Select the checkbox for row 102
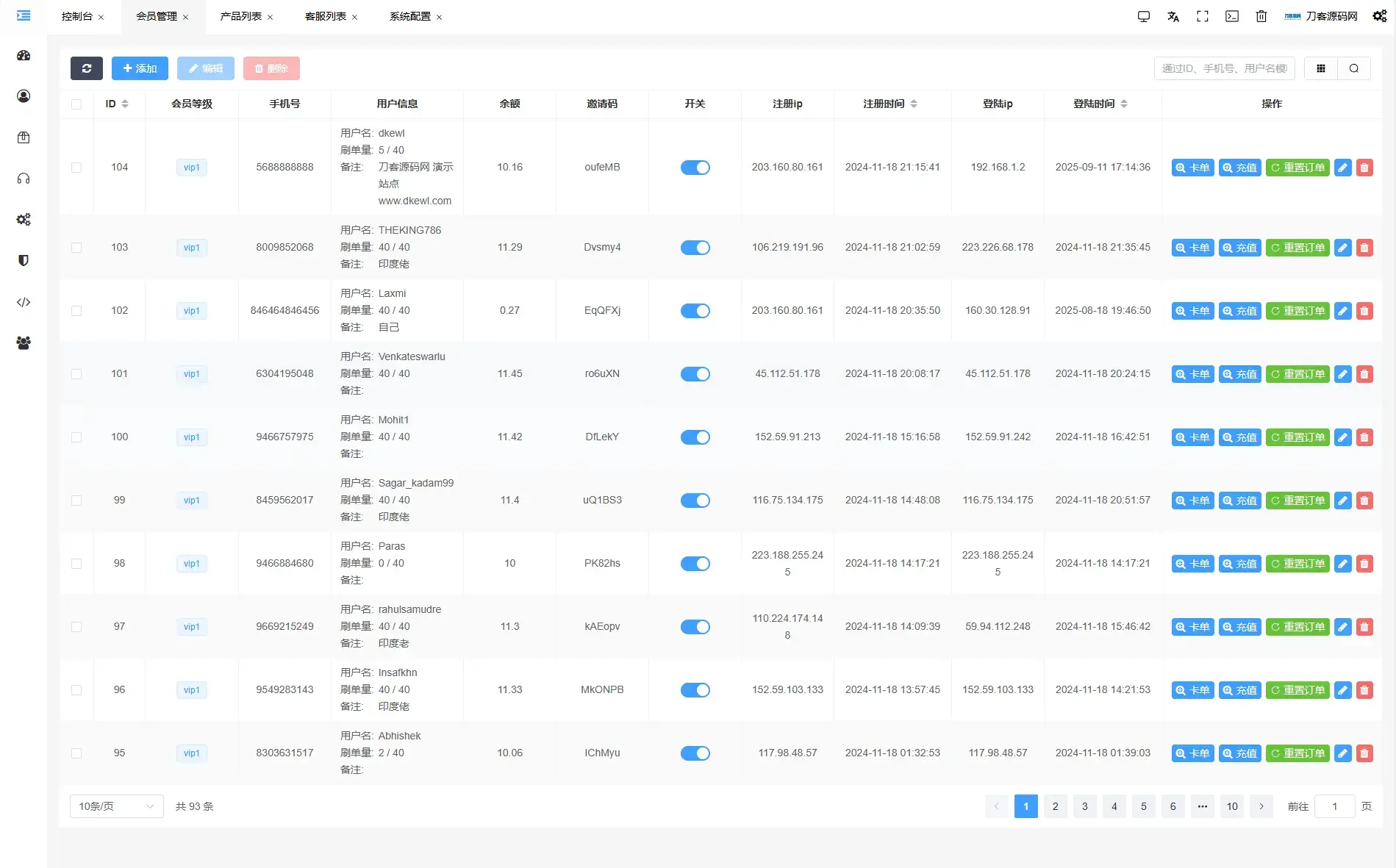This screenshot has width=1396, height=868. pos(76,311)
